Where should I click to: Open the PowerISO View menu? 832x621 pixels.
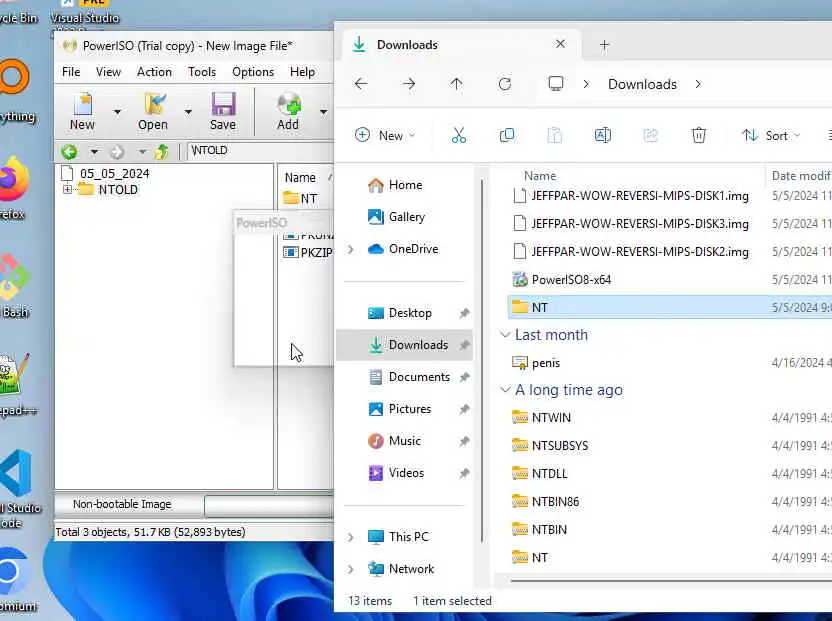tap(108, 72)
